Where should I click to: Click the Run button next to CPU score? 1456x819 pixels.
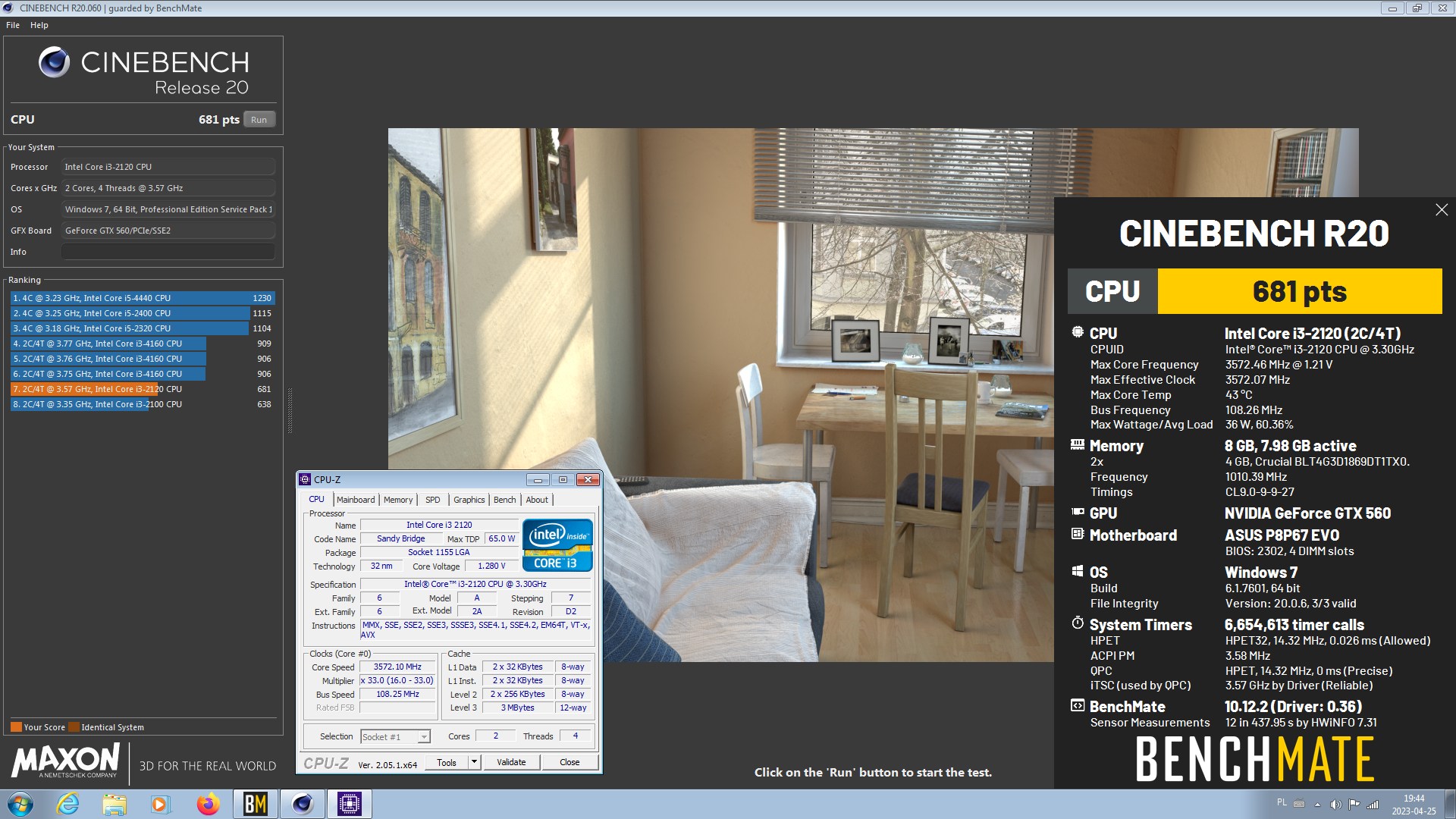click(x=259, y=120)
